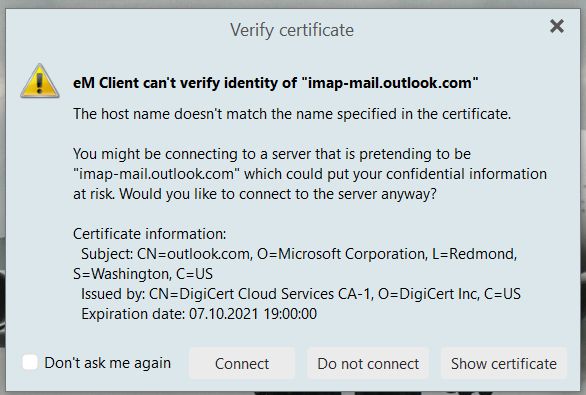The height and width of the screenshot is (395, 586).
Task: Click the Would you like to connect question
Action: [278, 194]
